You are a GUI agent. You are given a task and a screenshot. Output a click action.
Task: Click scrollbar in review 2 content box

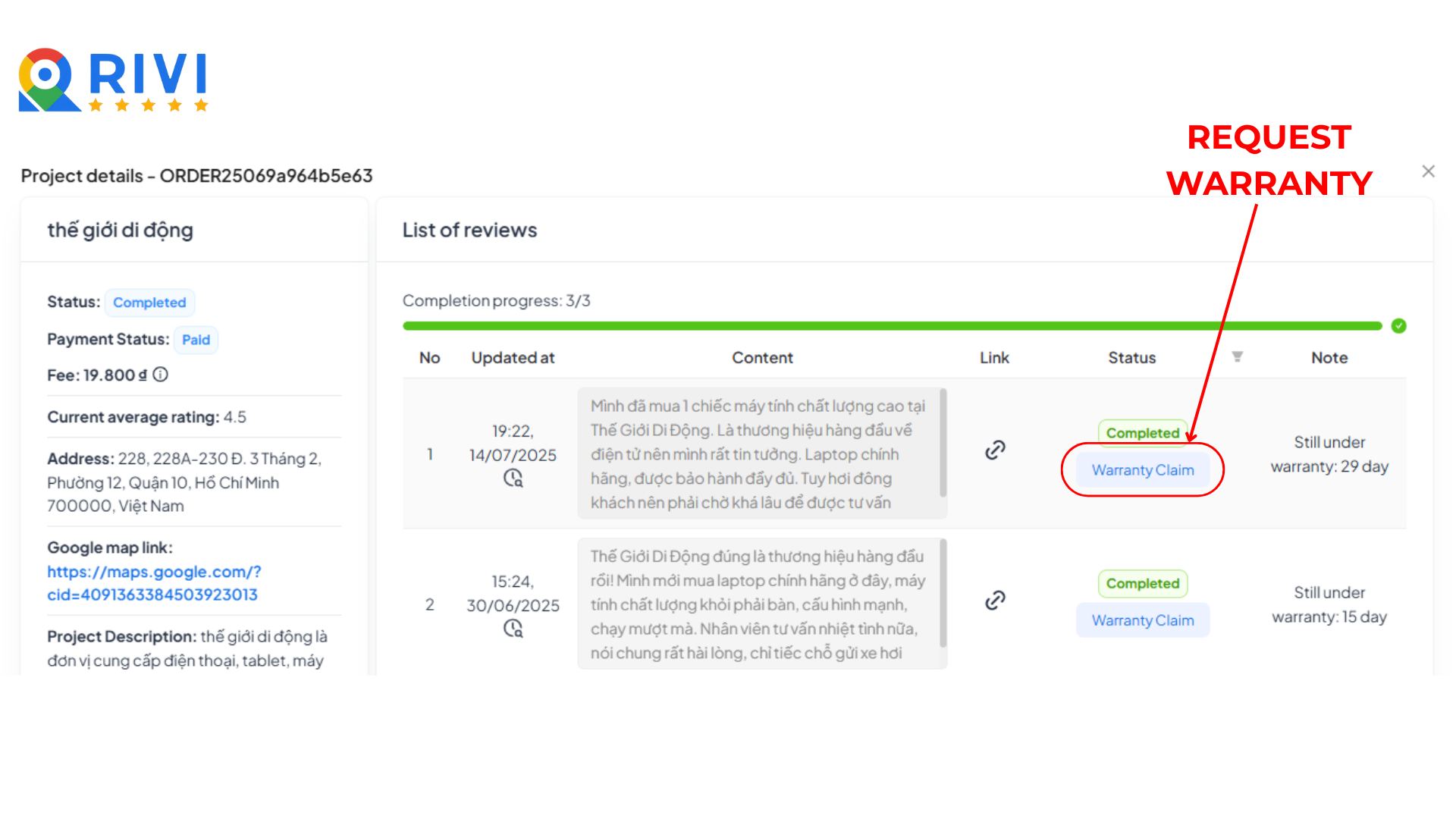tap(943, 594)
